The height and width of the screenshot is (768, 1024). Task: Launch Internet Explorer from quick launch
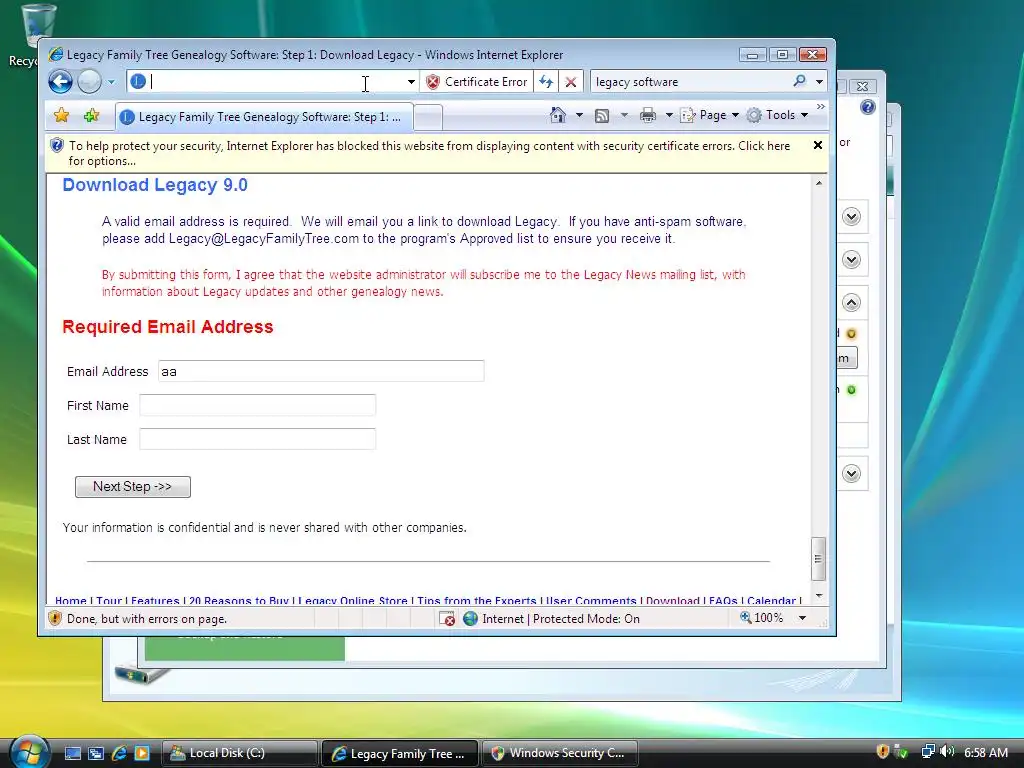point(119,753)
